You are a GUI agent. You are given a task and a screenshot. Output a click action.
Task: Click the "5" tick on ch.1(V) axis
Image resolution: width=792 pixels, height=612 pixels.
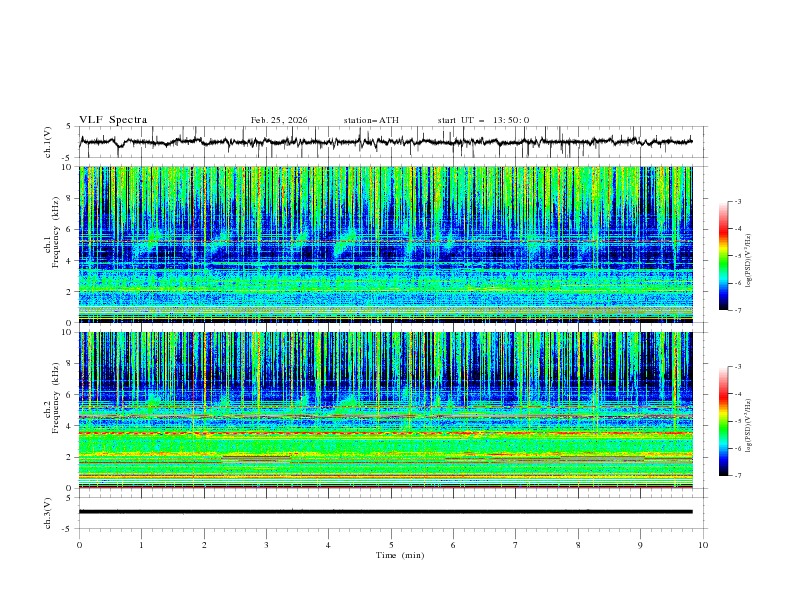(69, 127)
